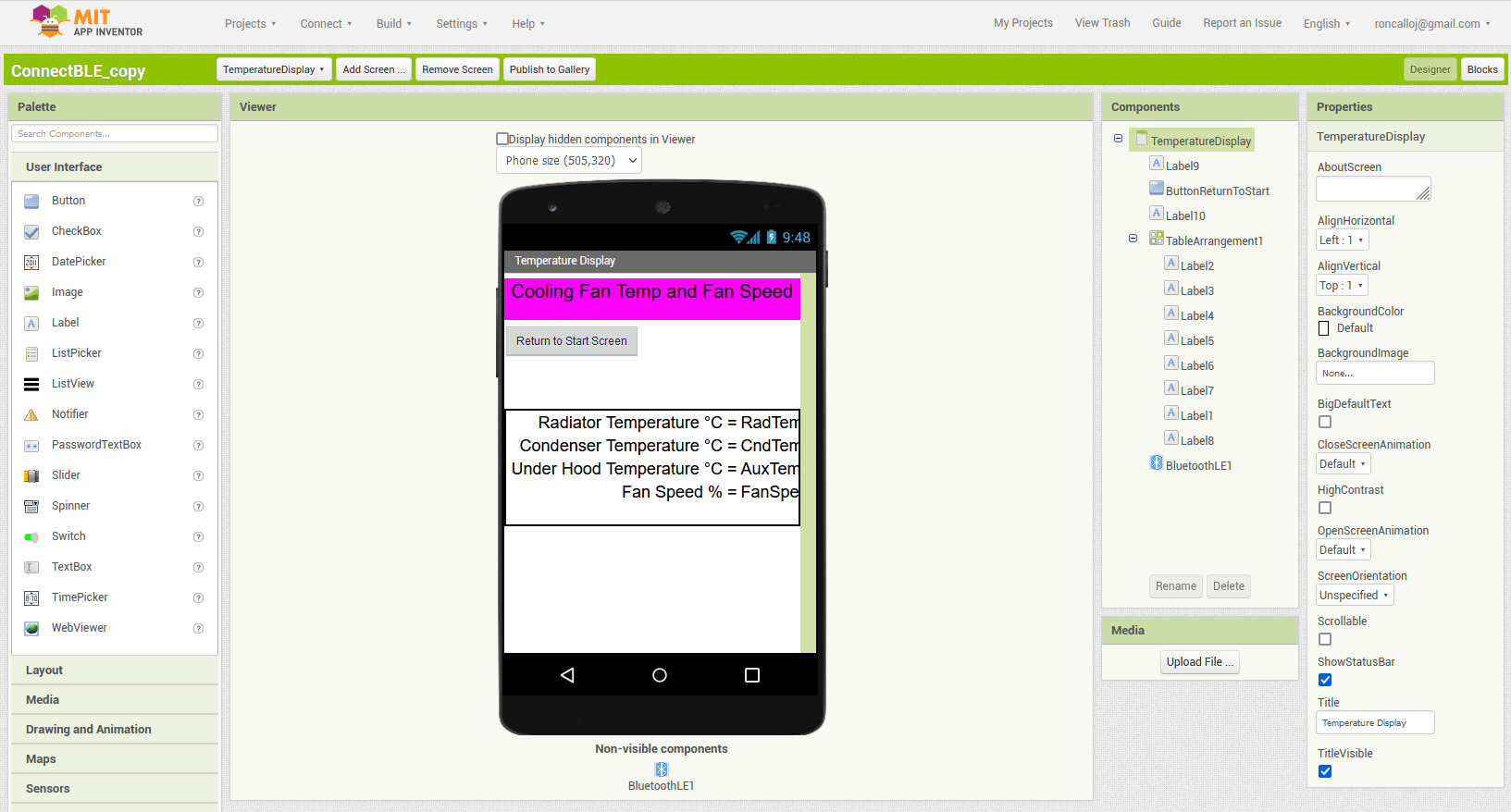1511x812 pixels.
Task: Select the Switch component icon
Action: coord(31,536)
